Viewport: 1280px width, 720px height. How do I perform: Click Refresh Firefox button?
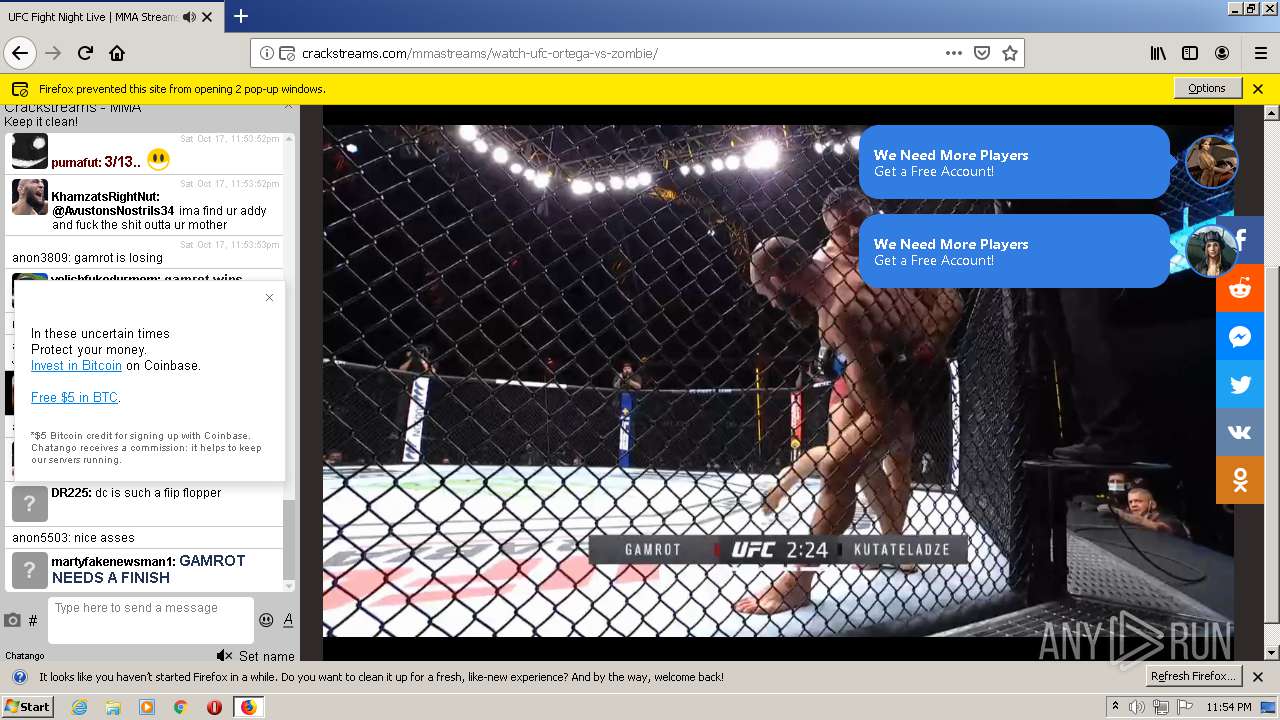(1194, 676)
